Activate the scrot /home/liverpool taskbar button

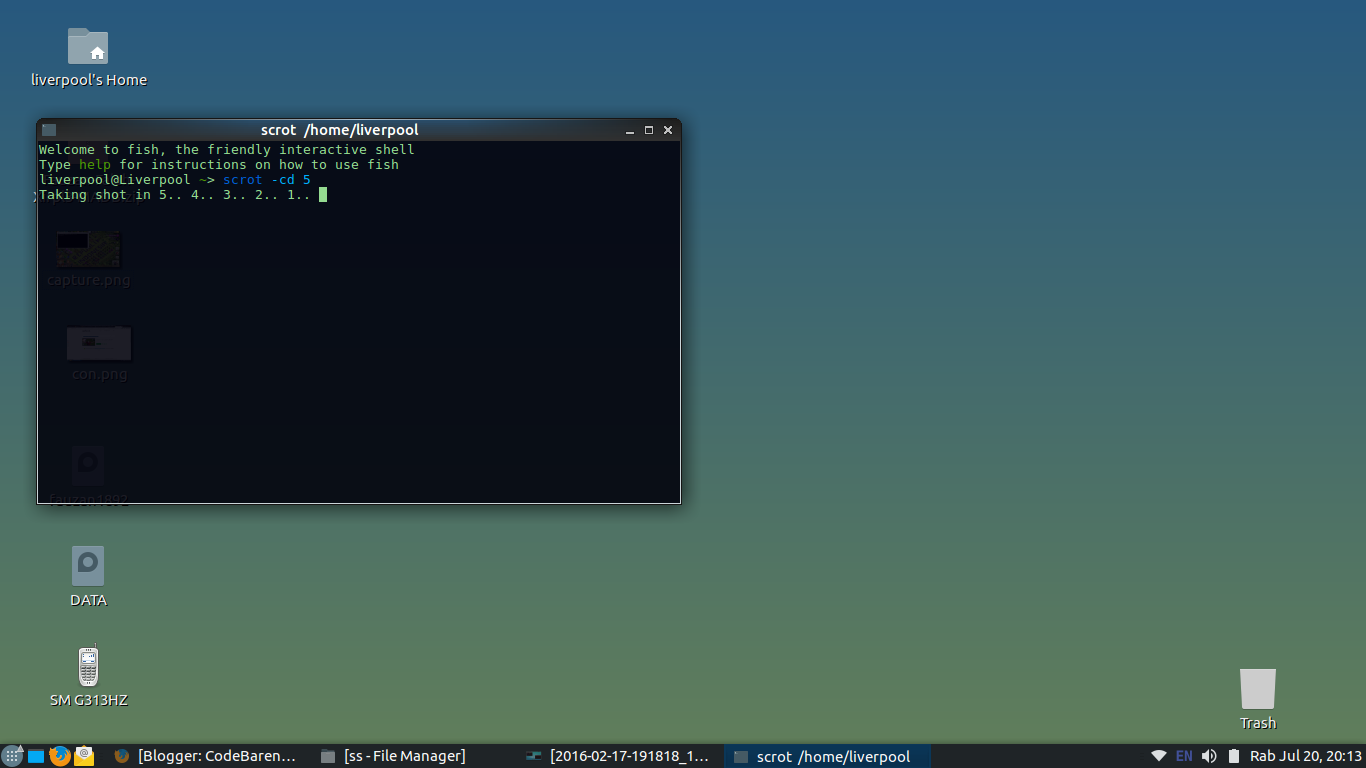point(826,757)
